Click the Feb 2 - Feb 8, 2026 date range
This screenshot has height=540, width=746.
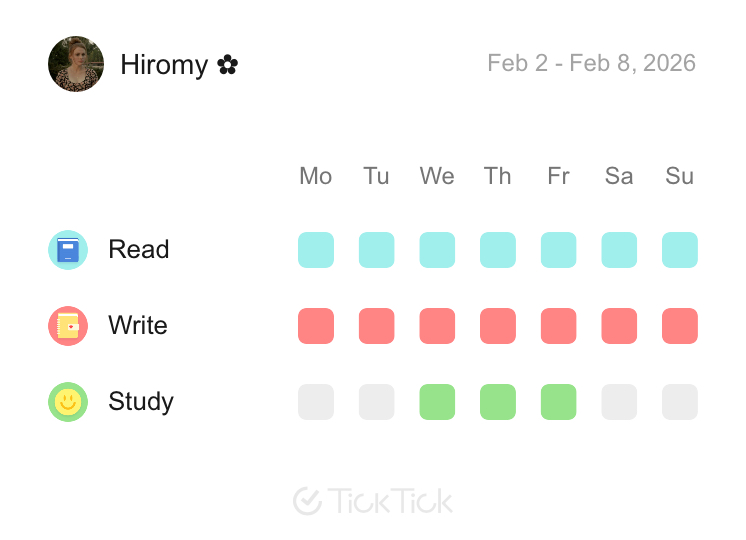tap(591, 63)
